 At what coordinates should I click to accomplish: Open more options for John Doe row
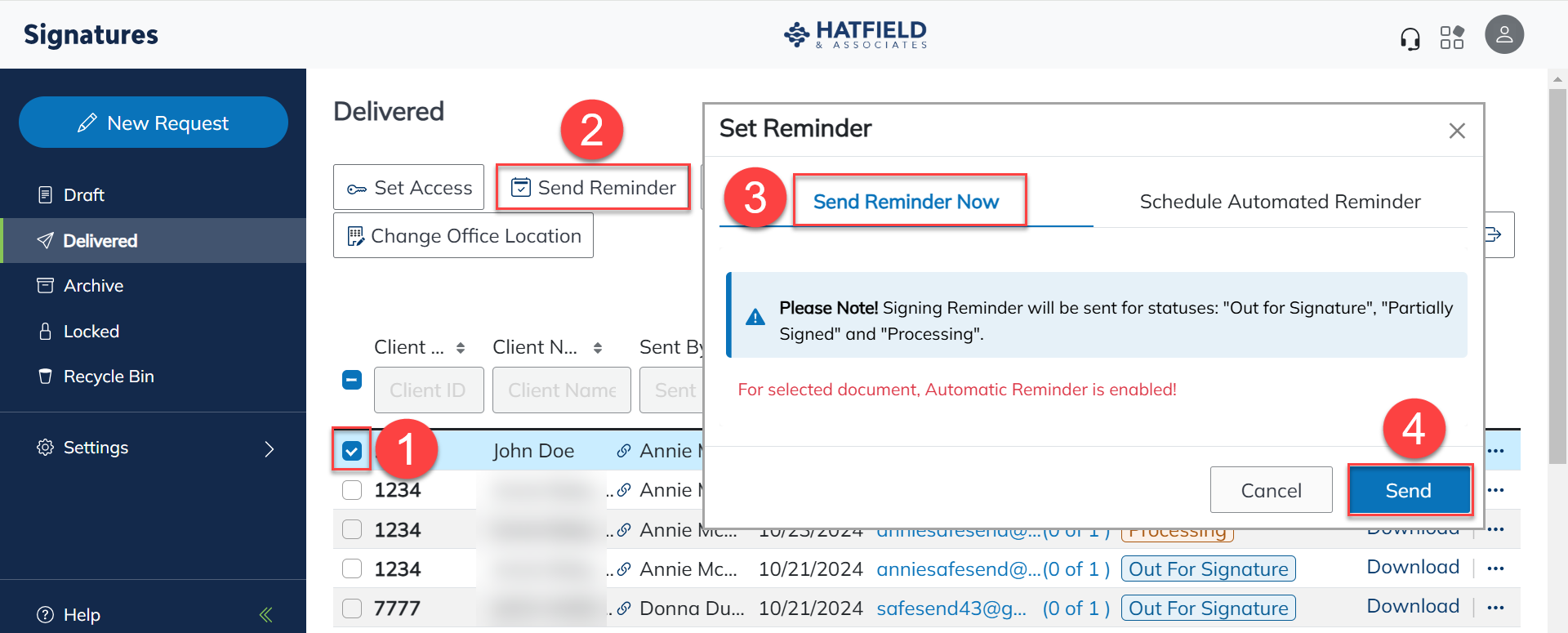pyautogui.click(x=1496, y=451)
